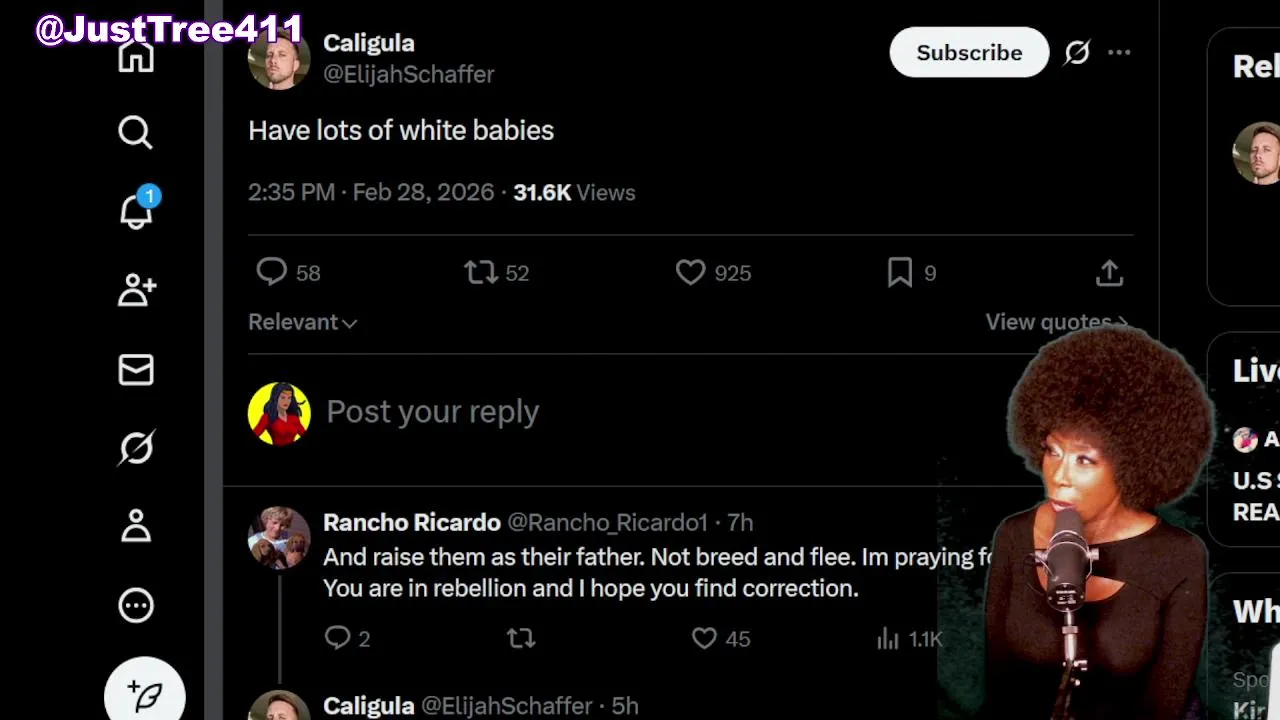Open Grok icon in left sidebar
The height and width of the screenshot is (720, 1280).
pyautogui.click(x=136, y=448)
